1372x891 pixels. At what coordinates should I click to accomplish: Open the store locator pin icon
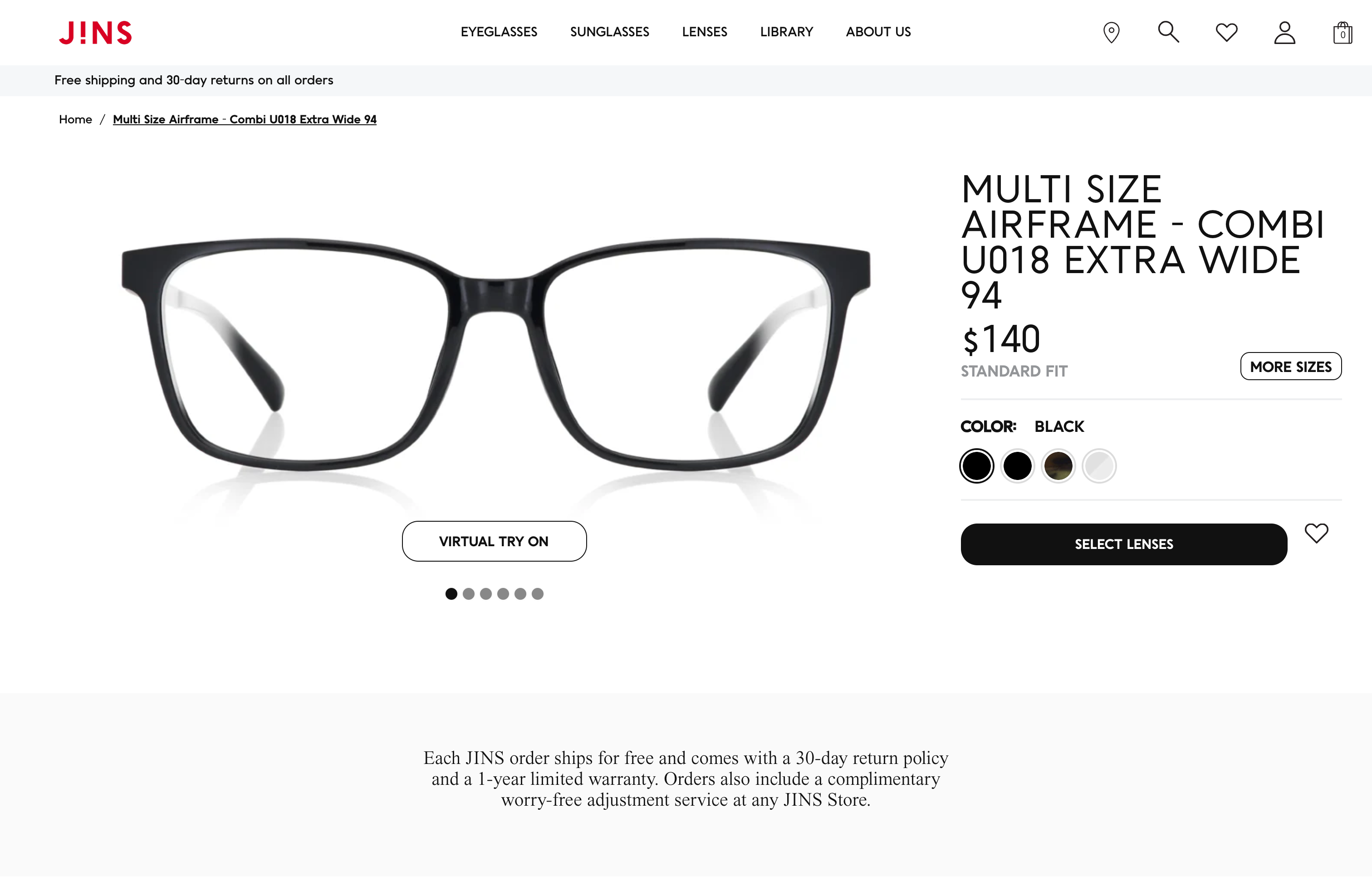click(1111, 32)
